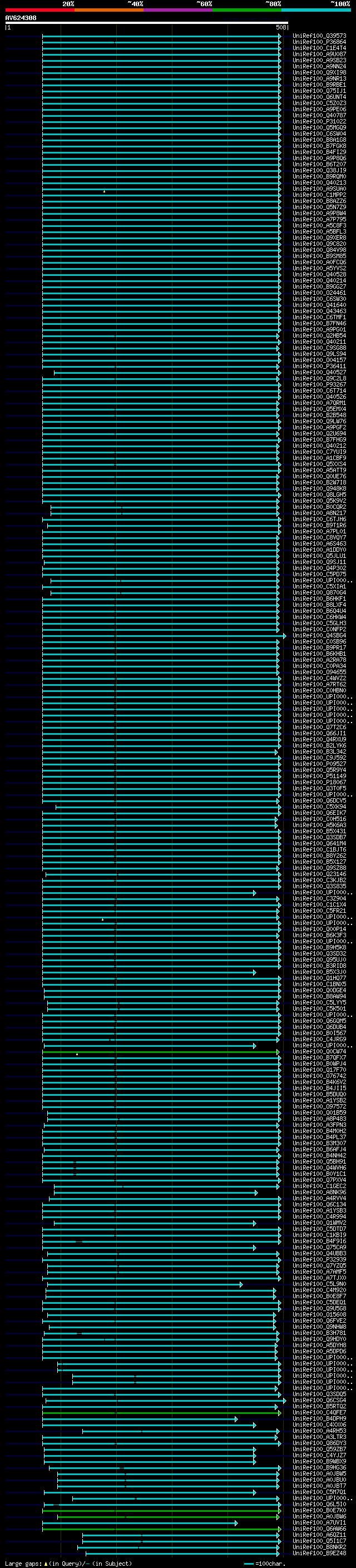This screenshot has height=1568, width=356.
Task: Select hit UniRef100_A2RA78
Action: coord(319,660)
